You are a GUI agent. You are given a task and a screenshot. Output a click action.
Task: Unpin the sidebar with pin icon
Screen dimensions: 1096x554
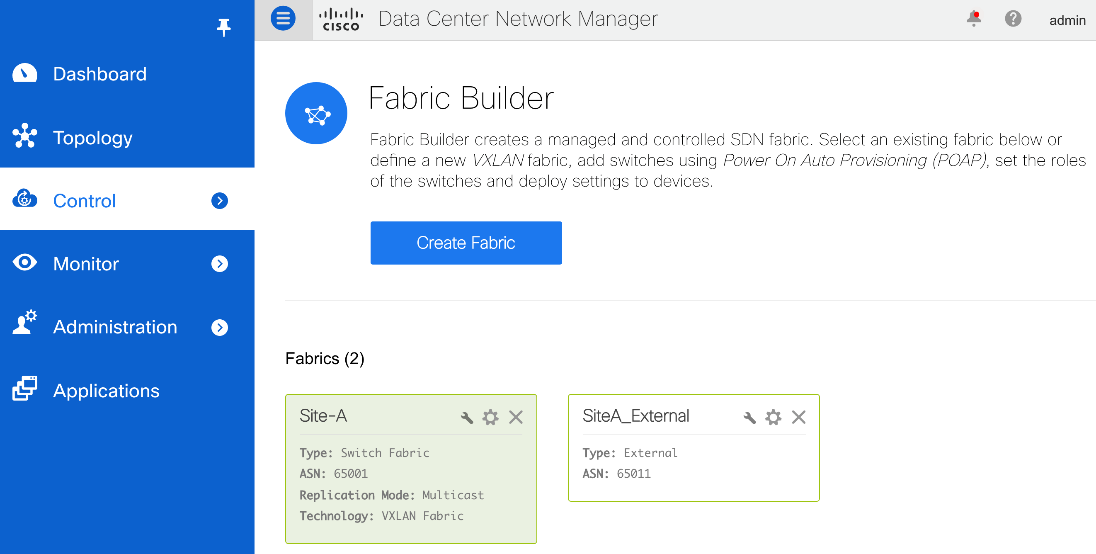click(224, 27)
